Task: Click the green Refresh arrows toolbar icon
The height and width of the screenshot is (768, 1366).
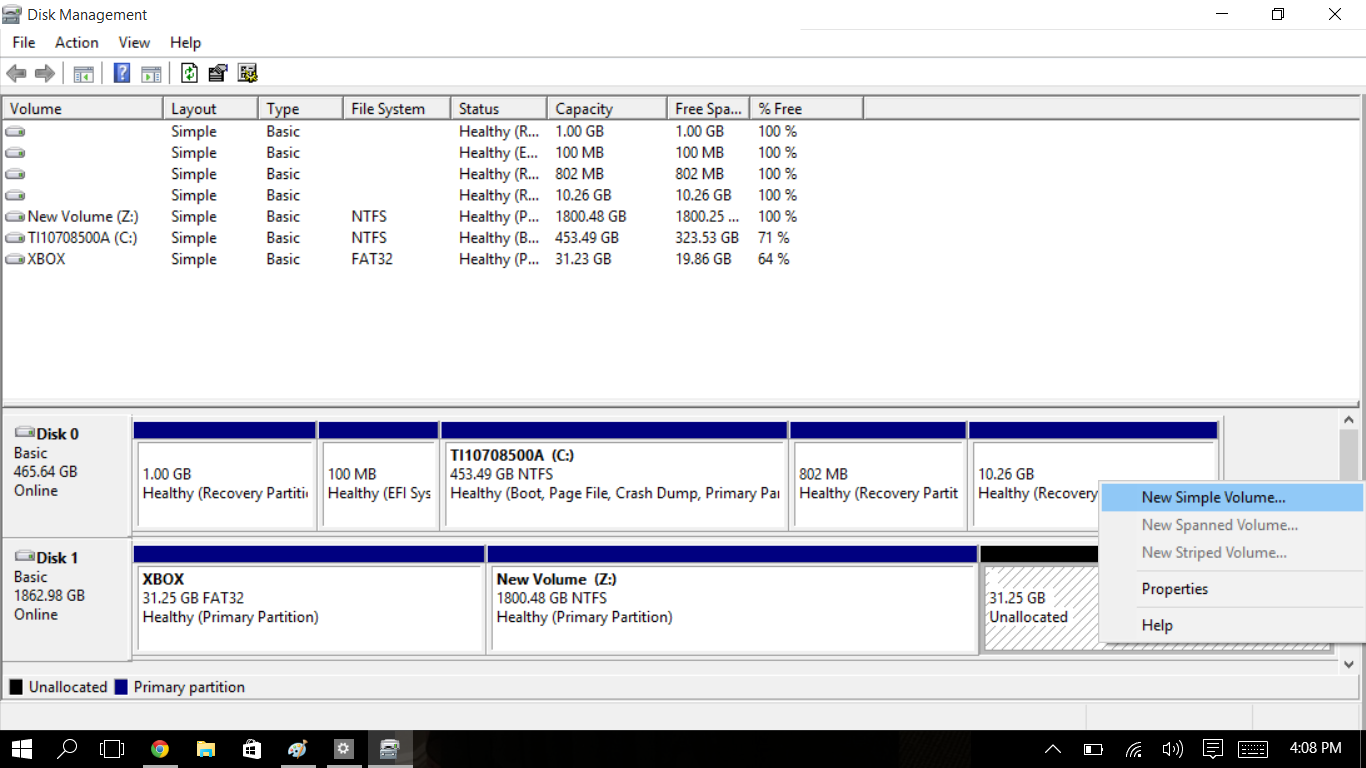Action: (189, 73)
